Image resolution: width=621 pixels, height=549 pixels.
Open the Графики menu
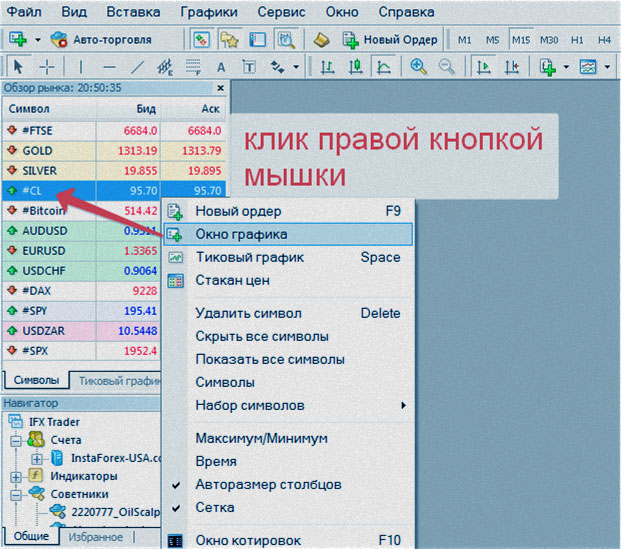point(209,12)
